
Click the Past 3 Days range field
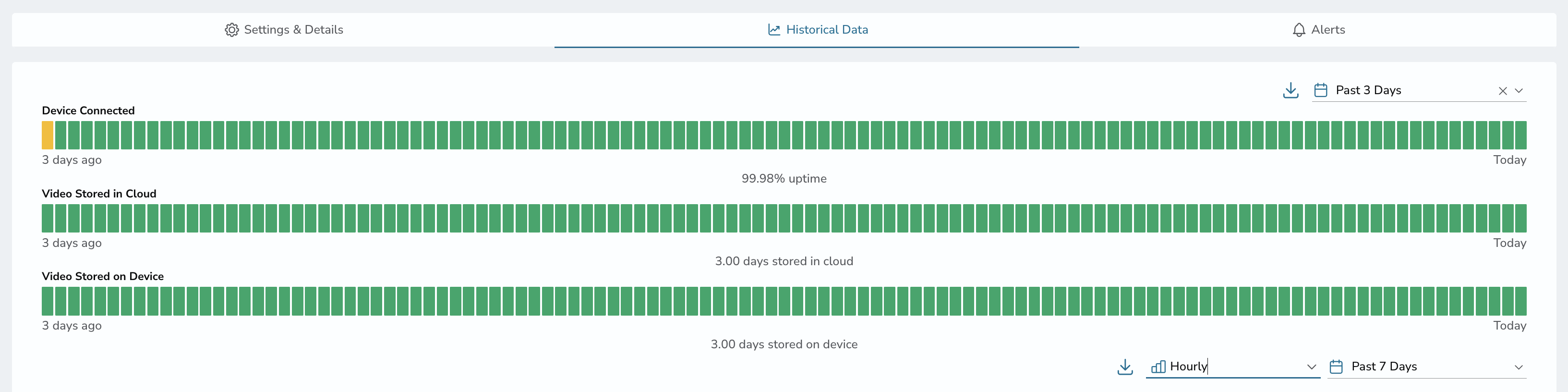coord(1418,91)
